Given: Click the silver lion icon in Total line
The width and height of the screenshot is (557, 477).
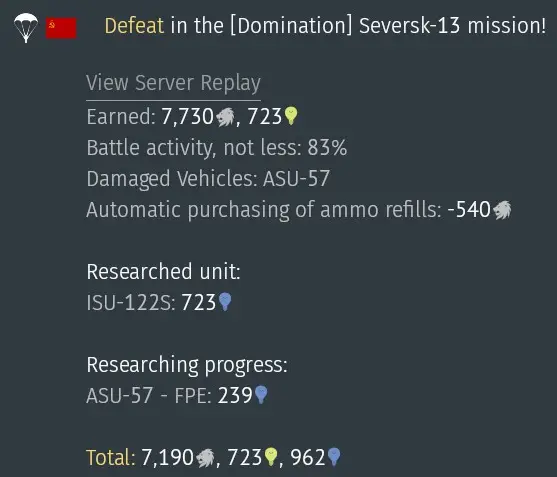Looking at the screenshot, I should pos(205,458).
